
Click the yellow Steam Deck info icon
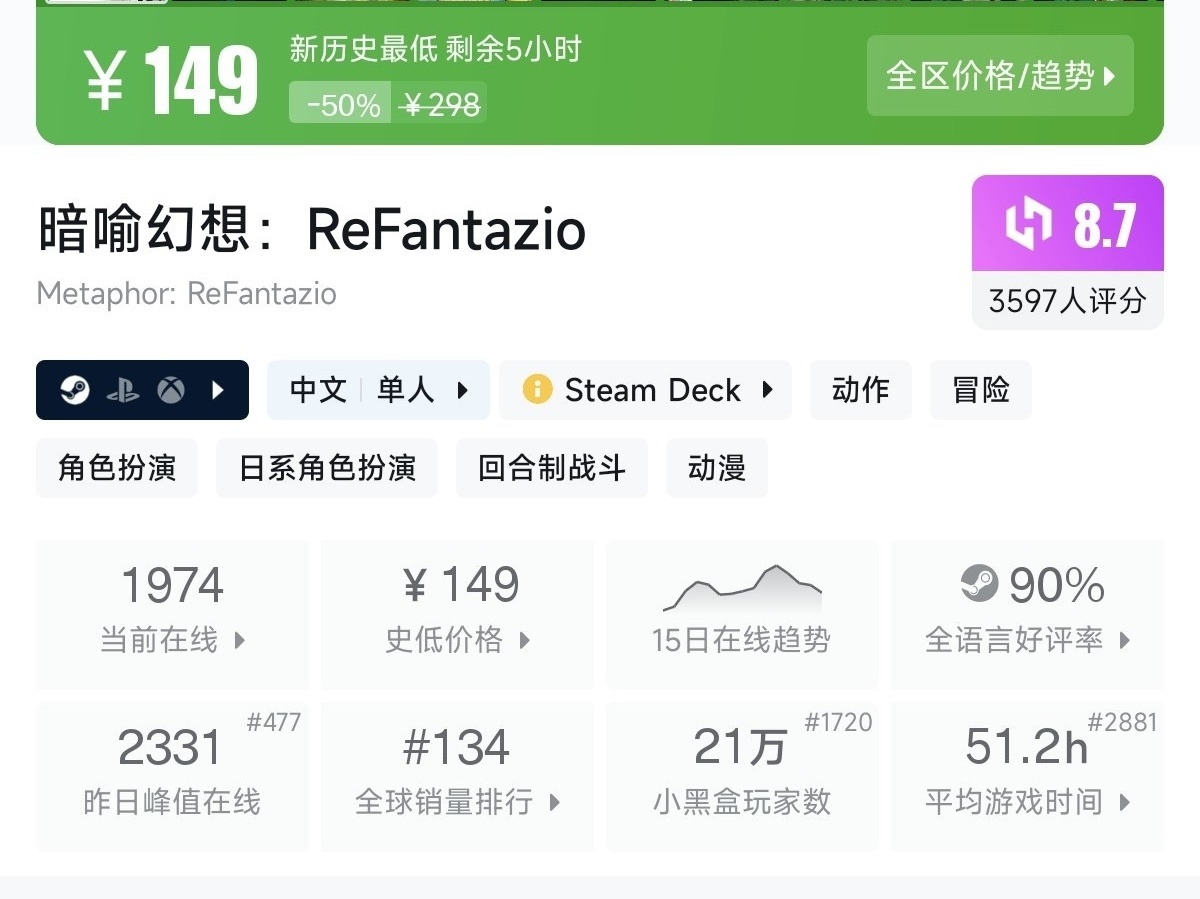coord(537,390)
